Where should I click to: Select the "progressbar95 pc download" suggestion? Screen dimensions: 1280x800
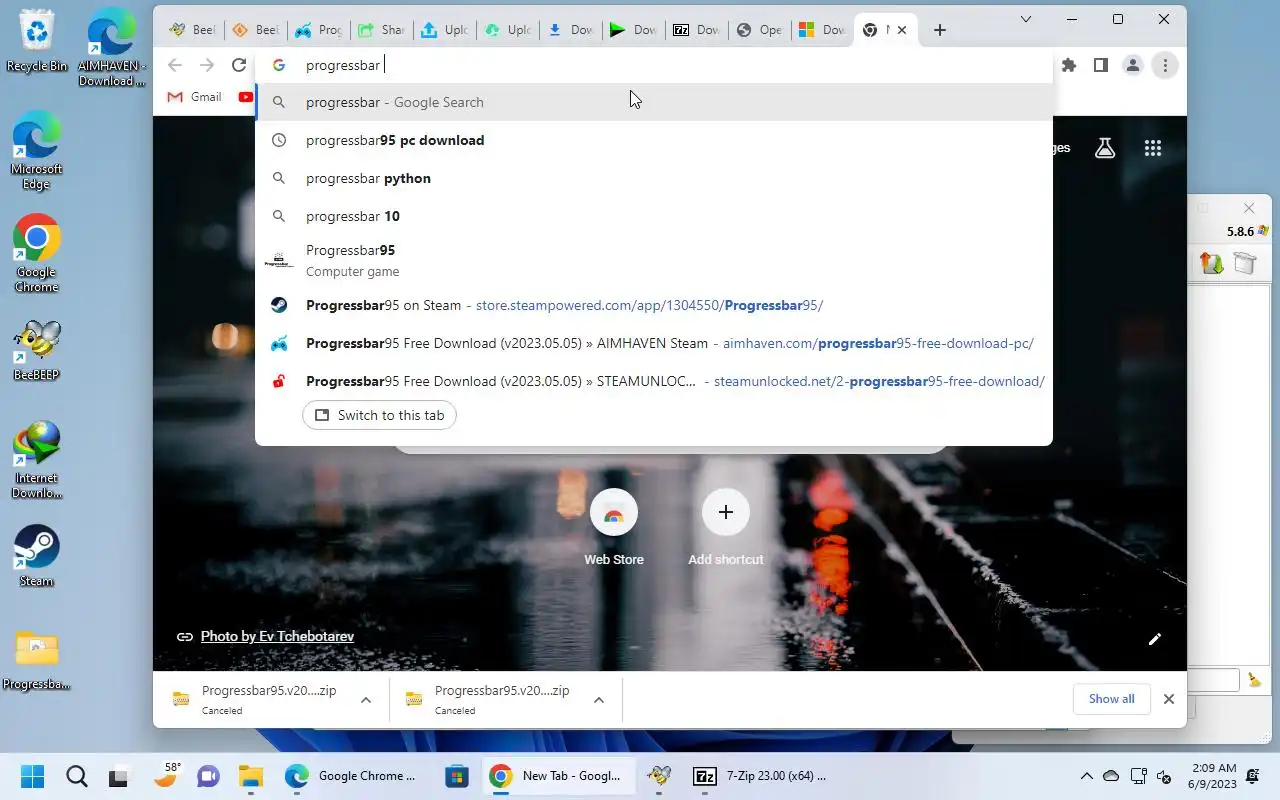point(654,140)
